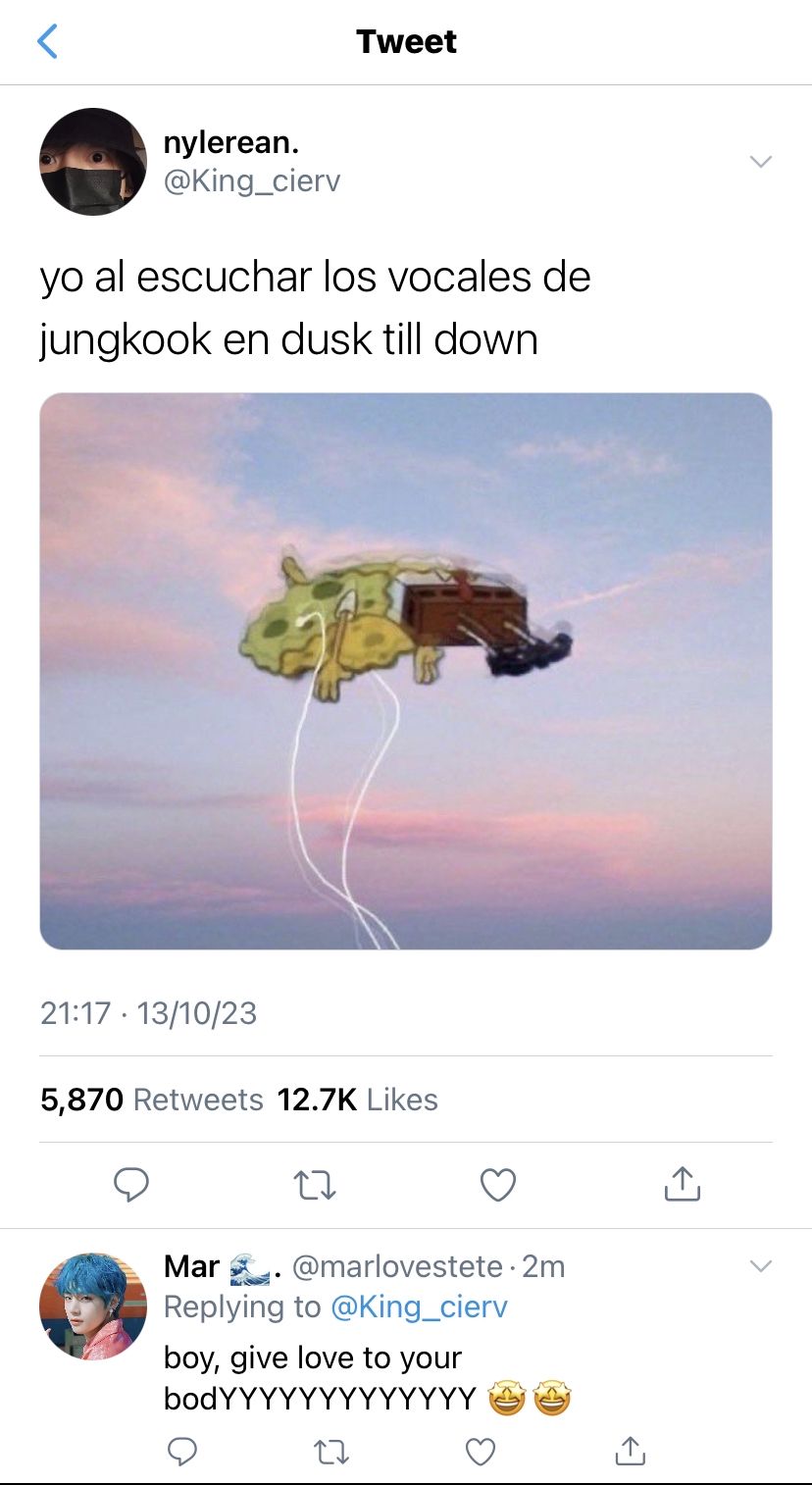Retweet the main tweet
This screenshot has width=812, height=1485.
[x=315, y=1186]
